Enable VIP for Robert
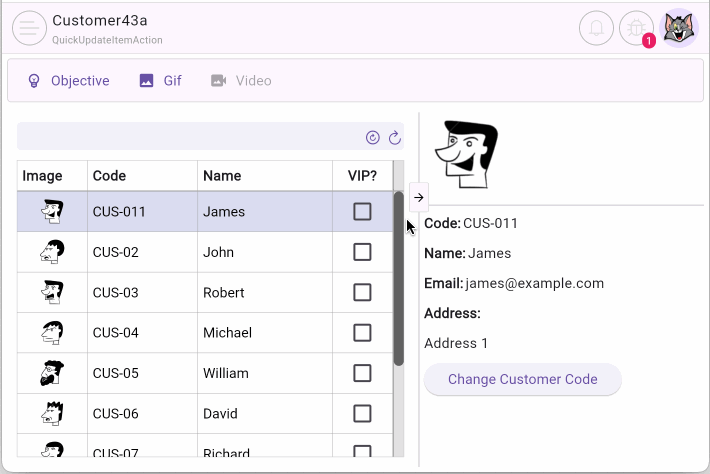The height and width of the screenshot is (474, 710). pos(362,292)
